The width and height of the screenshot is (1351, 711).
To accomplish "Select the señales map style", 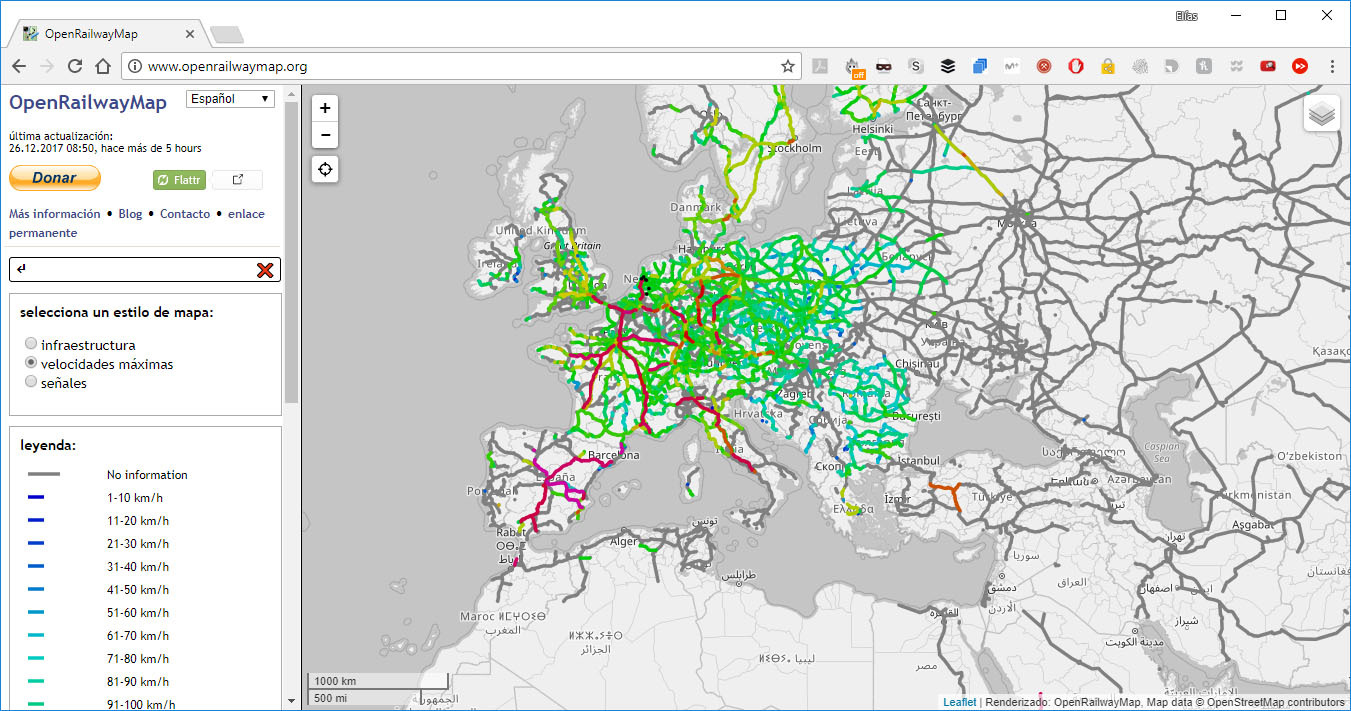I will [31, 381].
